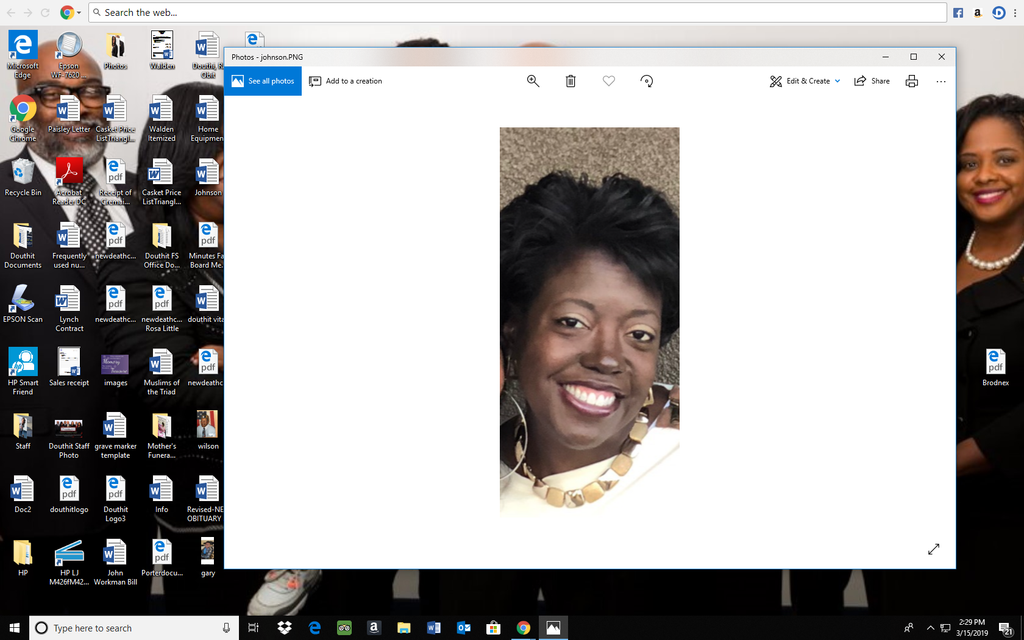Print the photo using the printer icon
Image resolution: width=1024 pixels, height=640 pixels.
click(910, 81)
